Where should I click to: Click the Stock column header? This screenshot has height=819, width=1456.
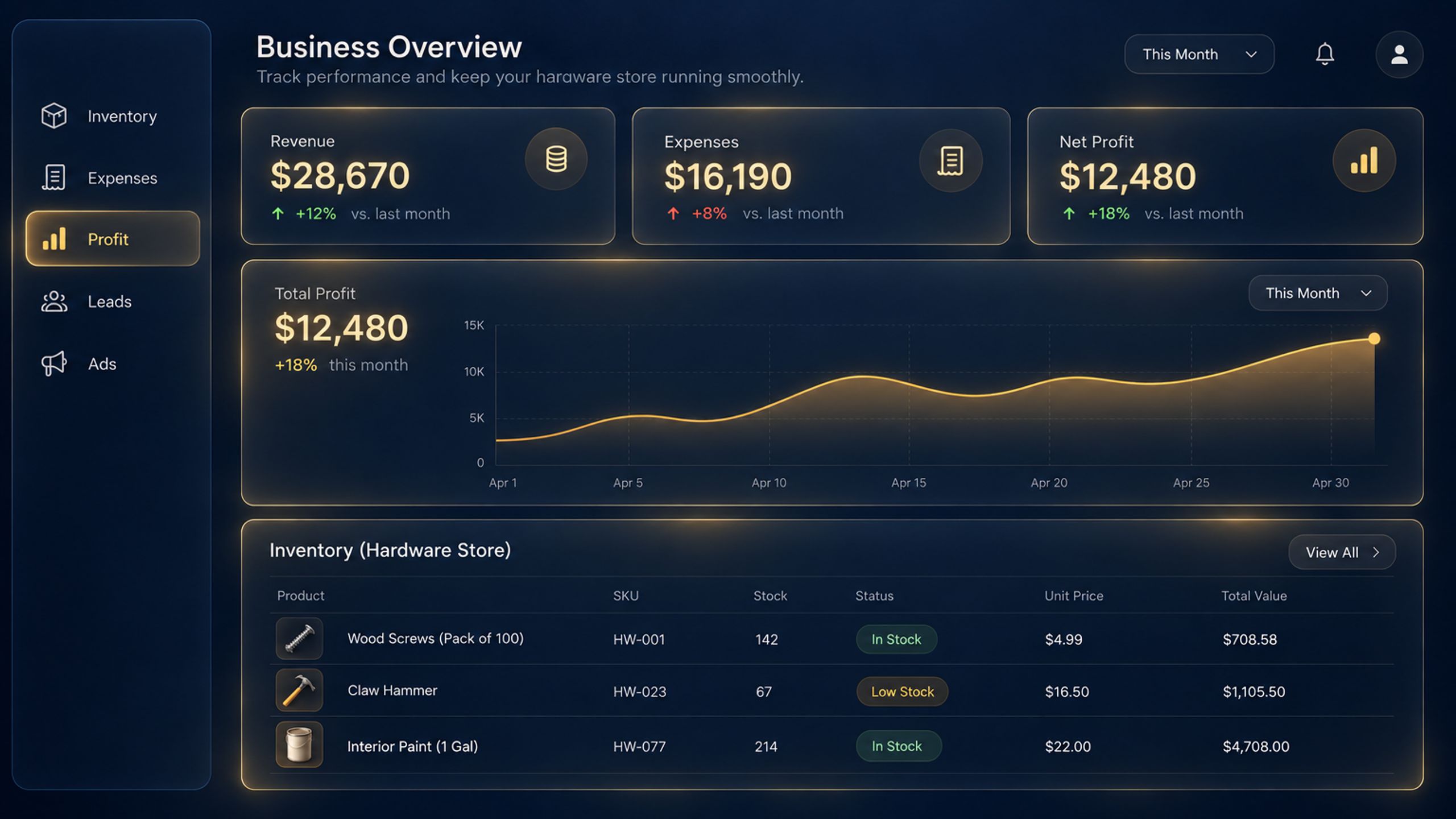coord(770,595)
